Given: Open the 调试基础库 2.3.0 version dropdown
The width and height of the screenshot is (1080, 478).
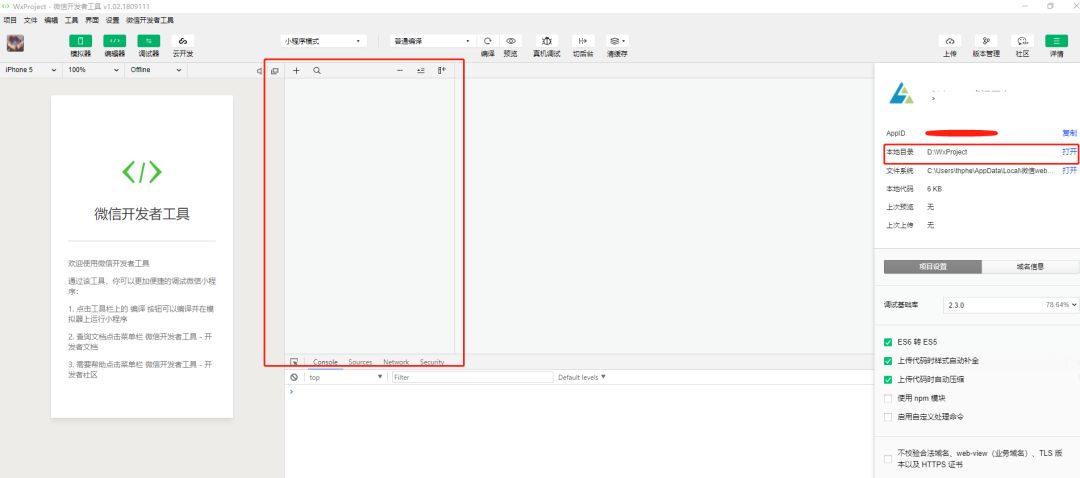Looking at the screenshot, I should 1010,304.
